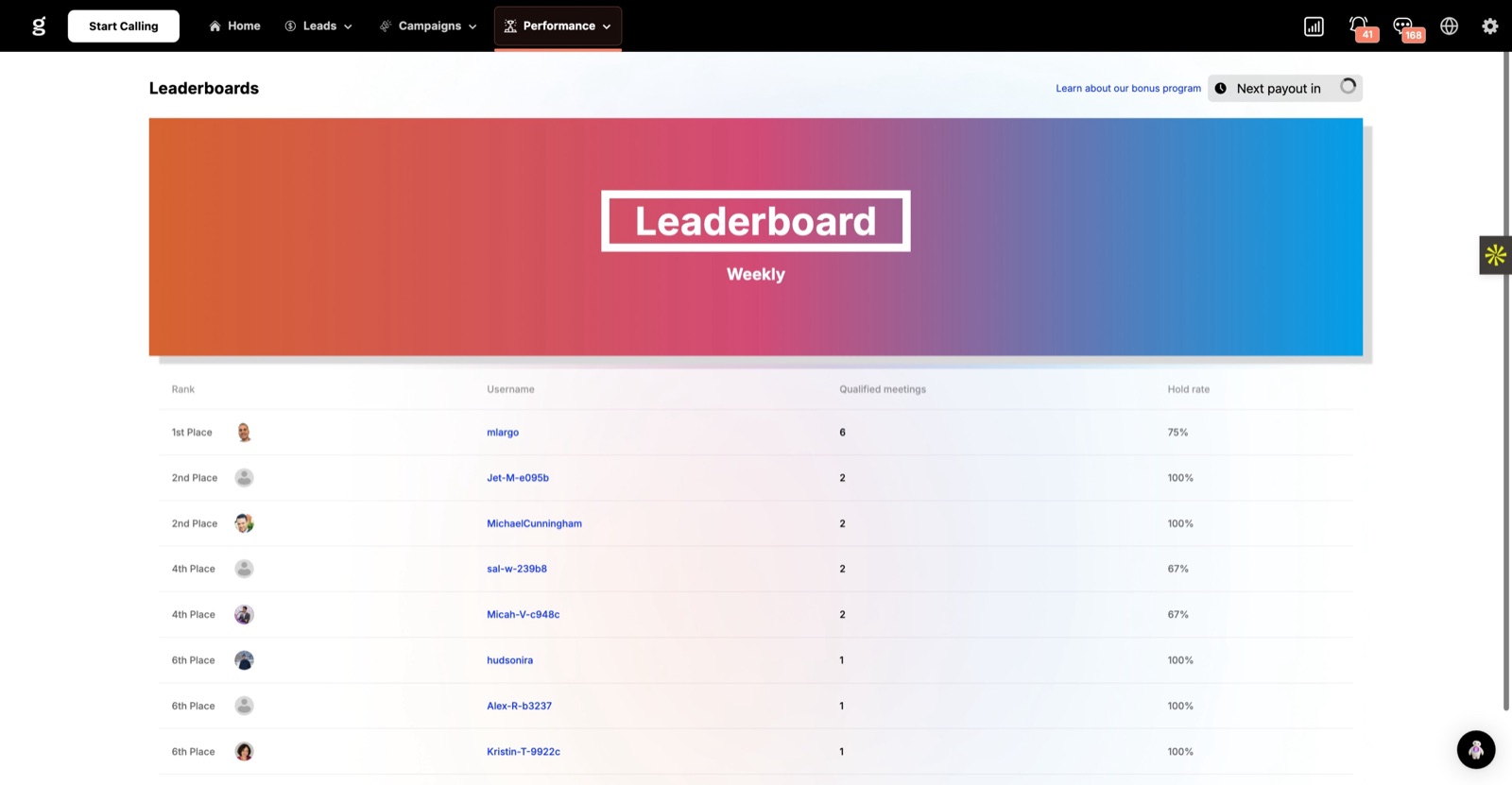The image size is (1512, 785).
Task: Open Micah-V-c948c username link
Action: [x=523, y=615]
